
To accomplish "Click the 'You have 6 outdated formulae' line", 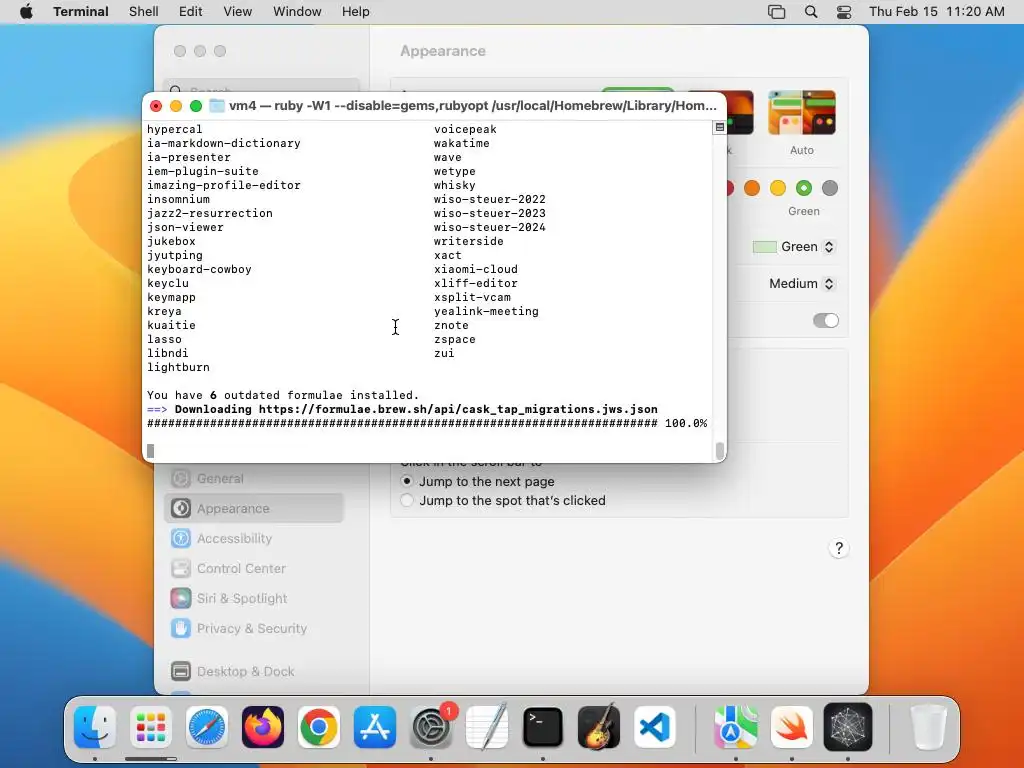I will (283, 395).
